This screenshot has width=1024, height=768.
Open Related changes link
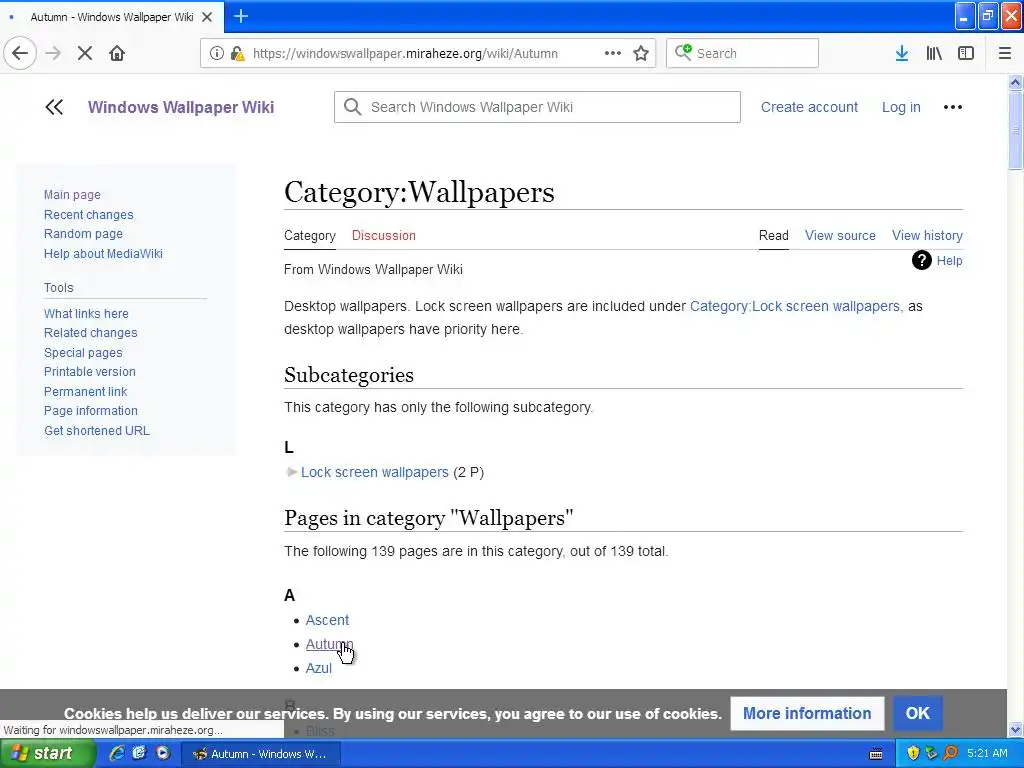coord(90,332)
